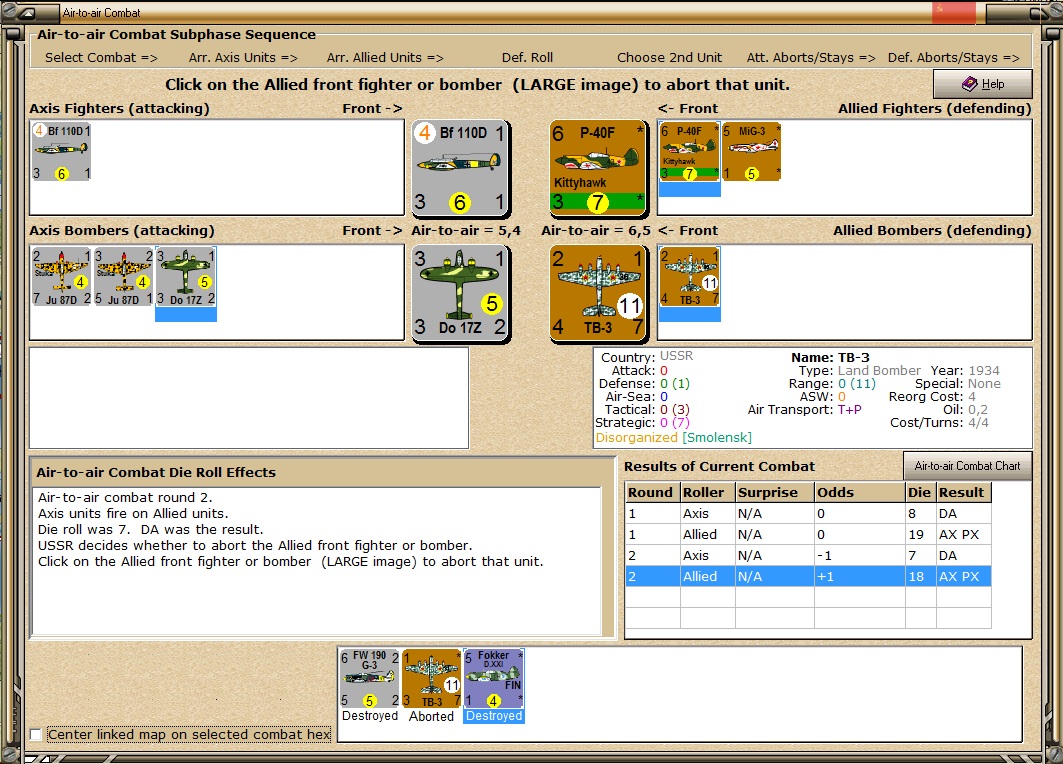Image resolution: width=1063 pixels, height=764 pixels.
Task: Select round 2 Axis row with die 7
Action: 808,555
